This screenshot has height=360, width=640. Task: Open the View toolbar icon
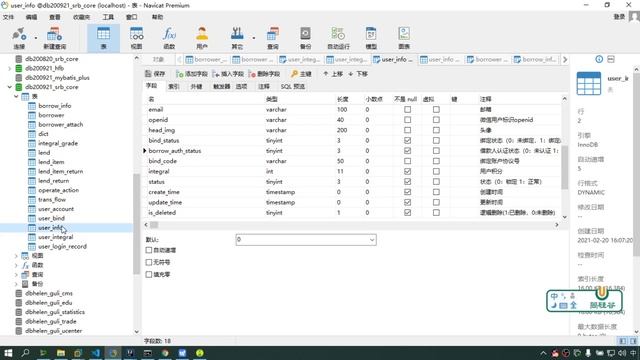coord(136,38)
